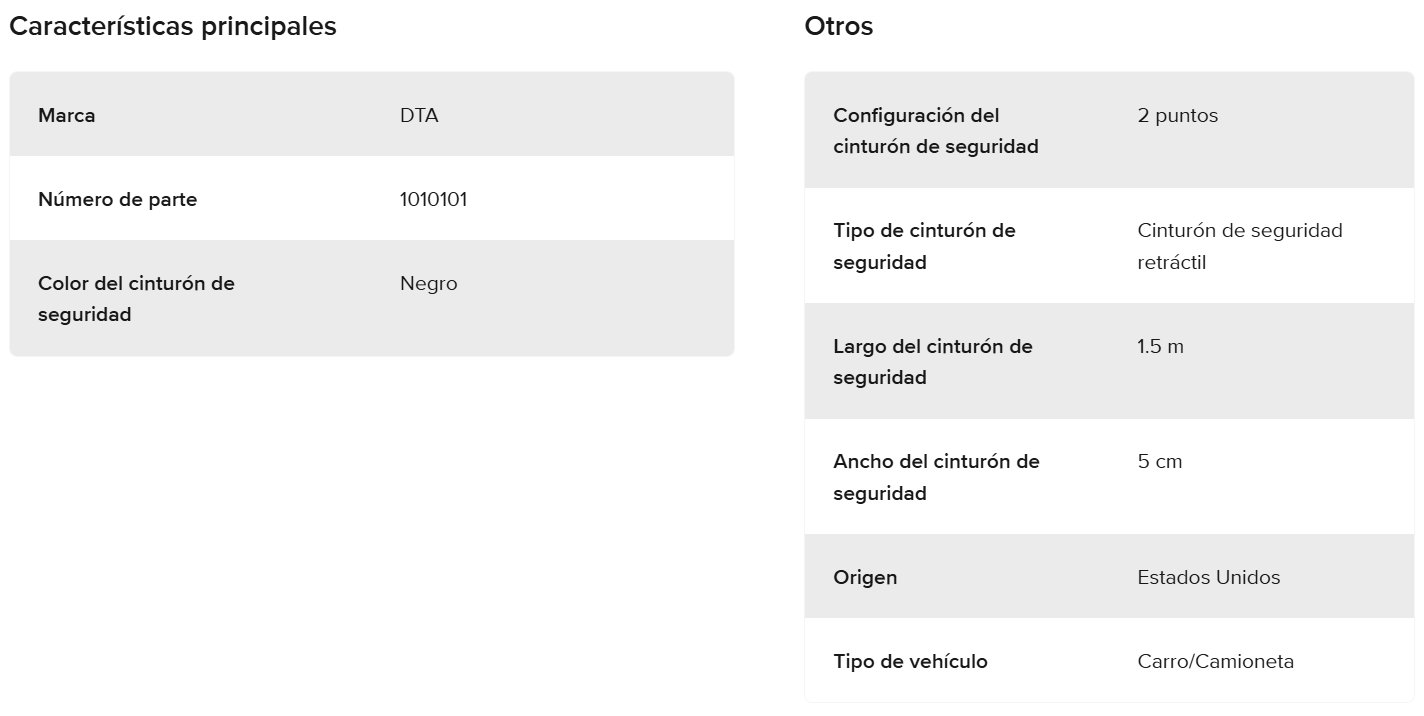Click the "Origen" row label
The height and width of the screenshot is (716, 1424).
[x=865, y=577]
